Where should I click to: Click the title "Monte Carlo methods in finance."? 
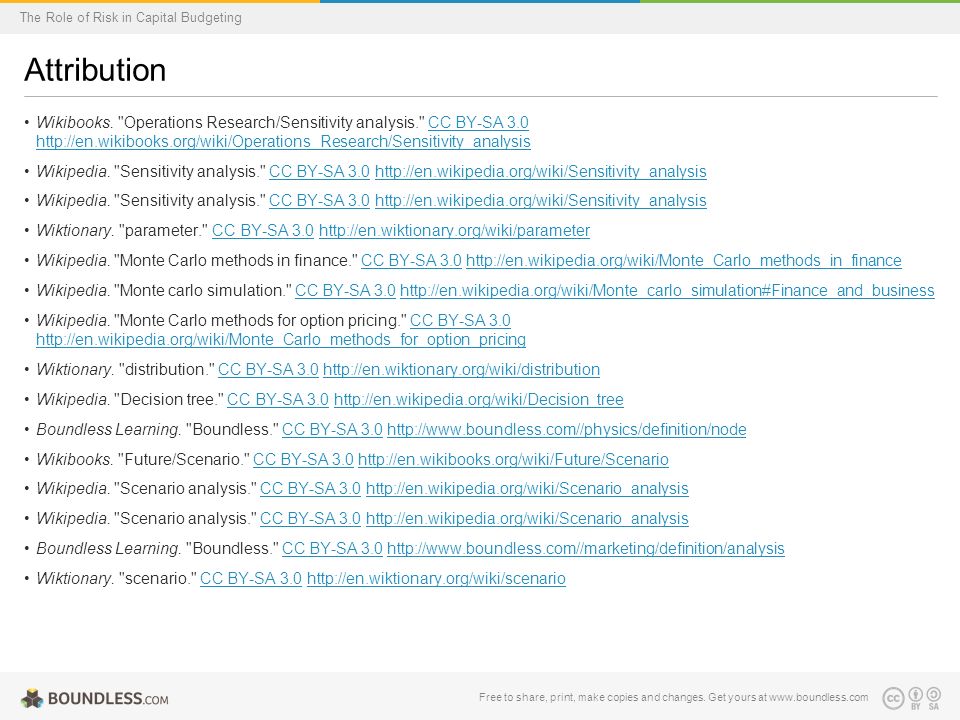click(236, 261)
